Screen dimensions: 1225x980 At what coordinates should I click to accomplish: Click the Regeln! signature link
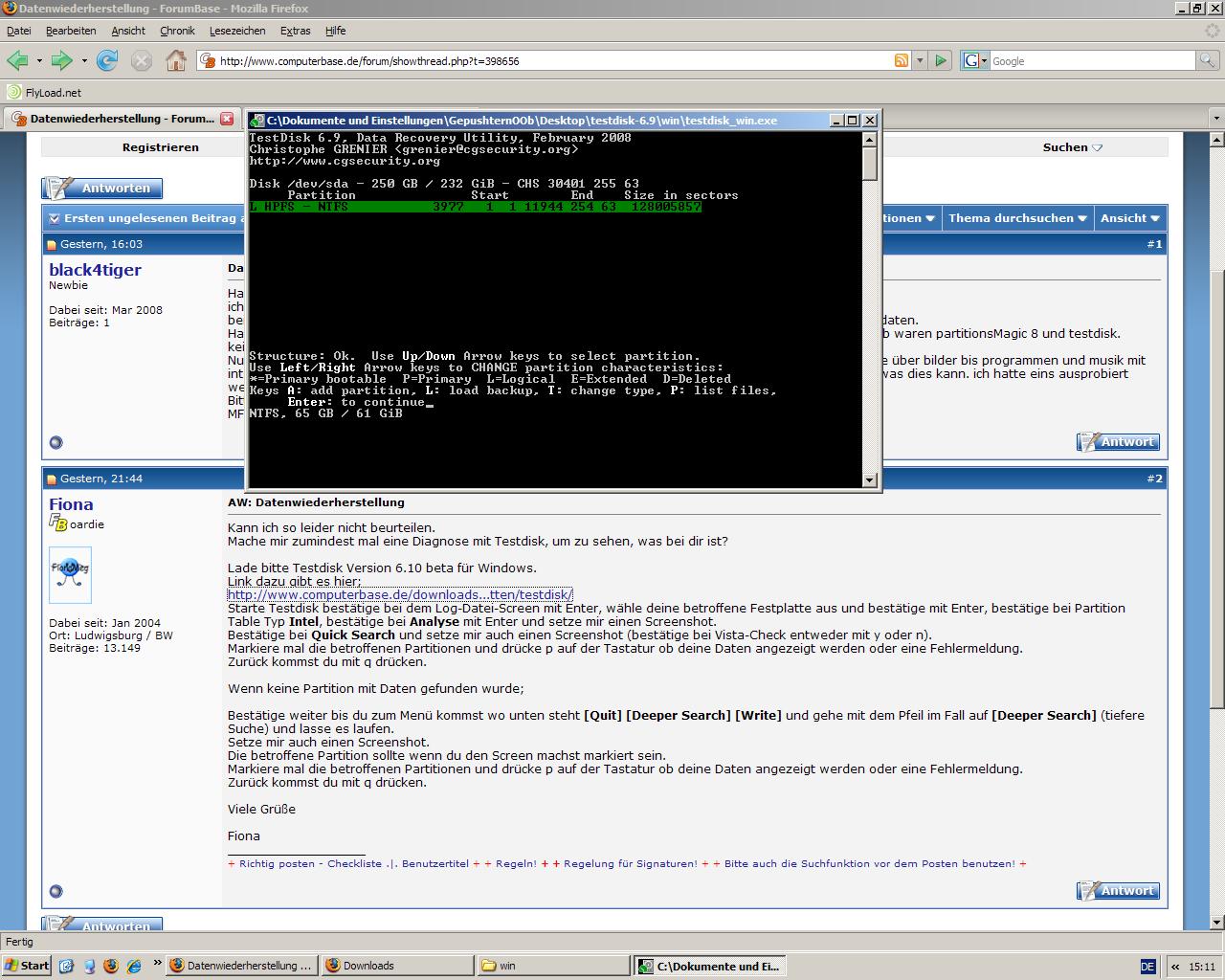coord(517,863)
